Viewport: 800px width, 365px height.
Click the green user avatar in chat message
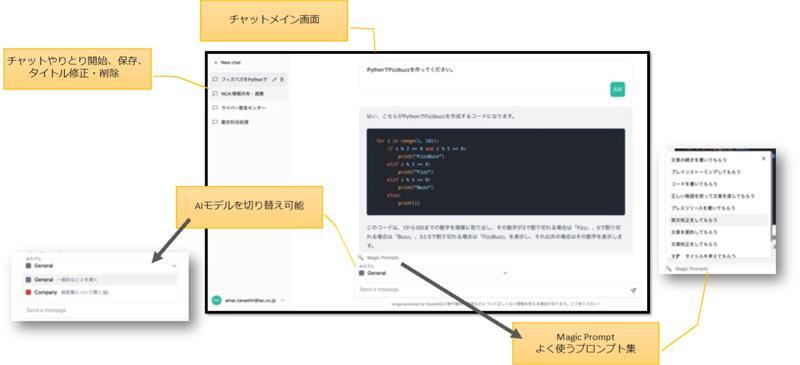618,89
